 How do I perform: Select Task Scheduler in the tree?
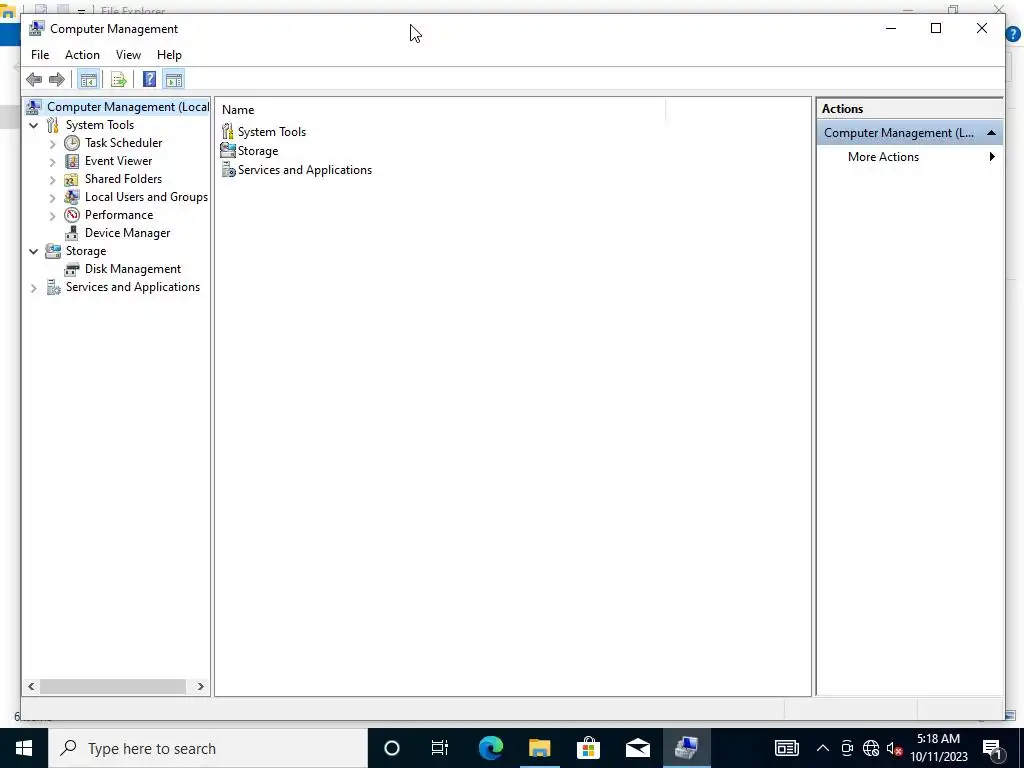coord(123,143)
